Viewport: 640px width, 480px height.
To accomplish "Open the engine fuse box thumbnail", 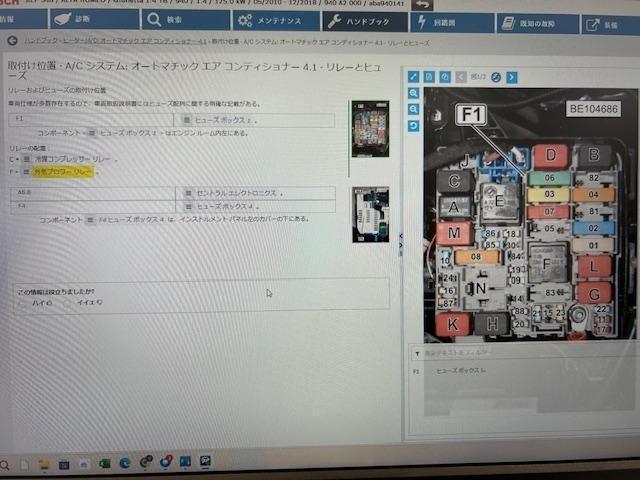I will [369, 128].
